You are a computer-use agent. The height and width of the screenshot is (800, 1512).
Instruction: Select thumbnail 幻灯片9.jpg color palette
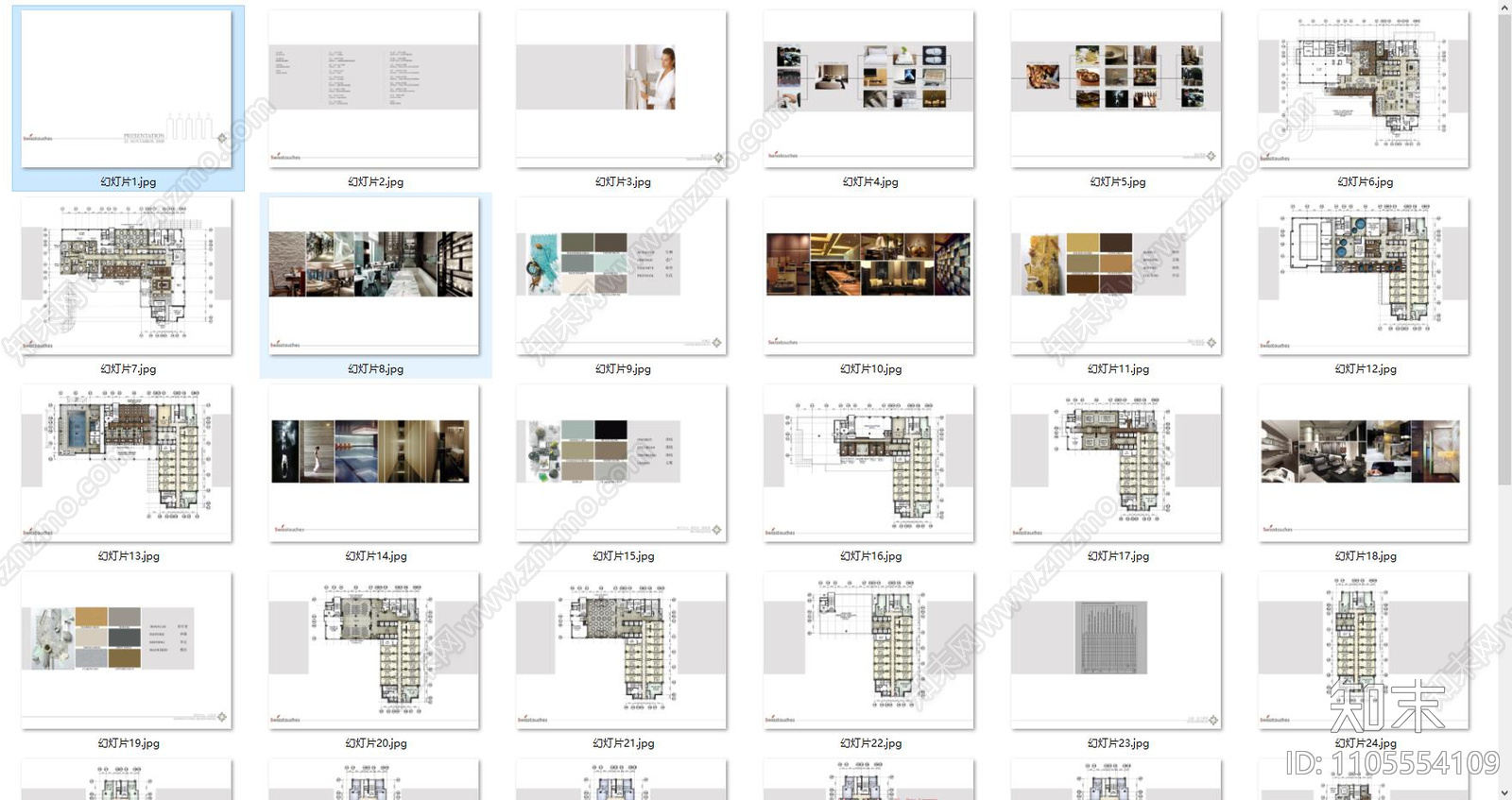click(x=622, y=276)
